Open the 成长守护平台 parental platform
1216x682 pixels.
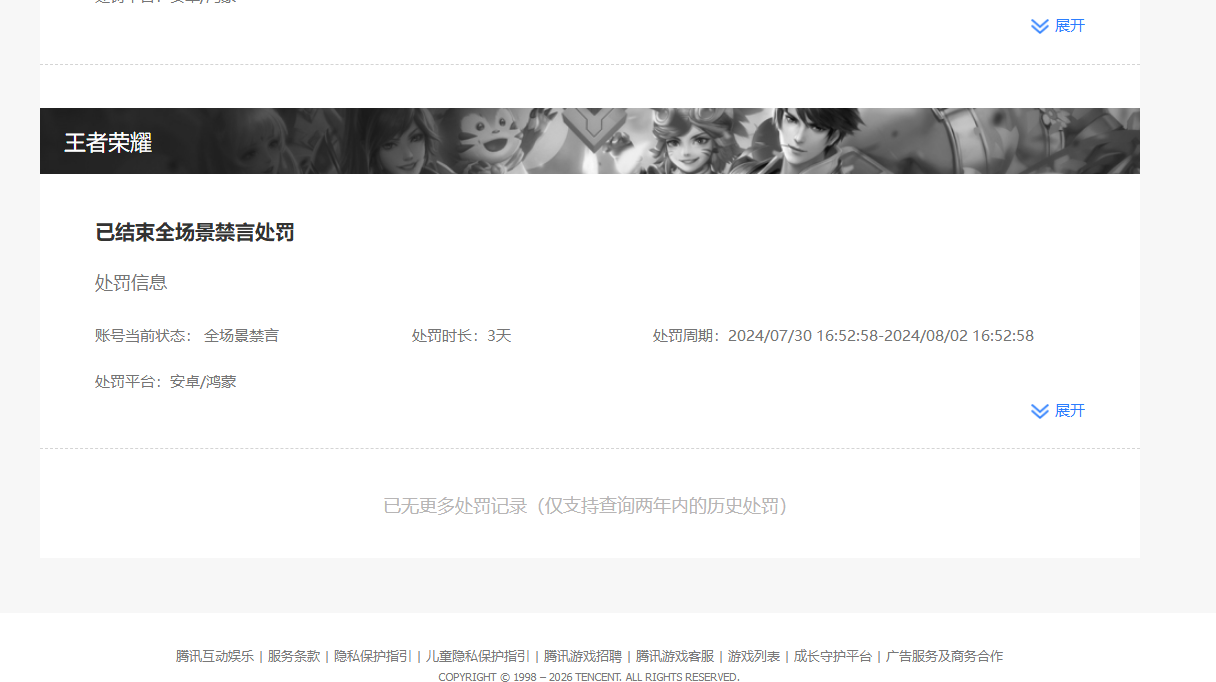pyautogui.click(x=831, y=656)
